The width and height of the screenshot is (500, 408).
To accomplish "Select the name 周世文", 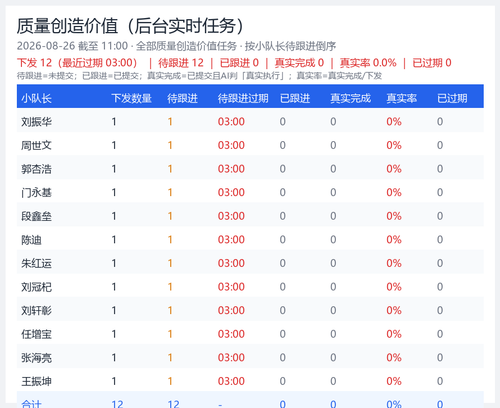I will pyautogui.click(x=36, y=145).
